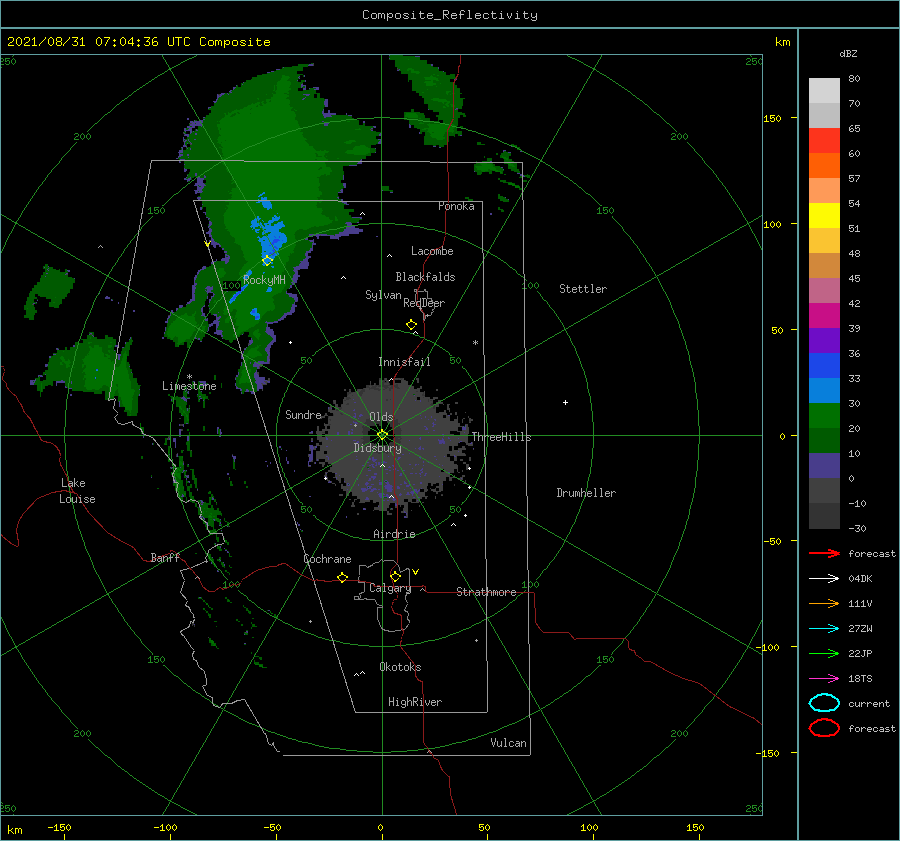Click the Lake Louise label
Screen dimensions: 900x841
(x=77, y=491)
